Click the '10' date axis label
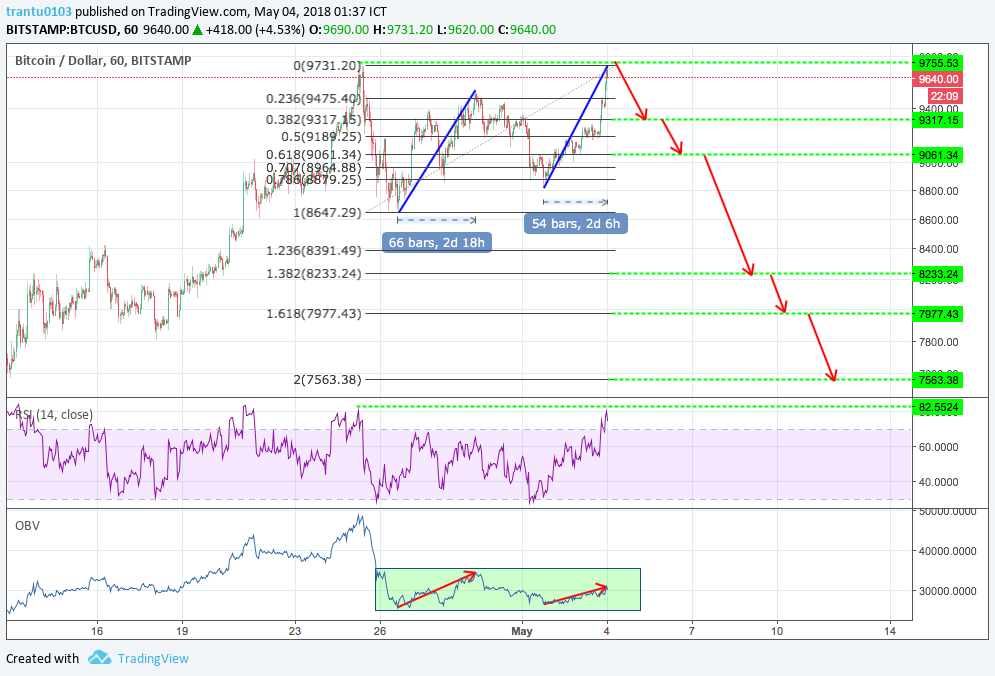 pyautogui.click(x=777, y=631)
